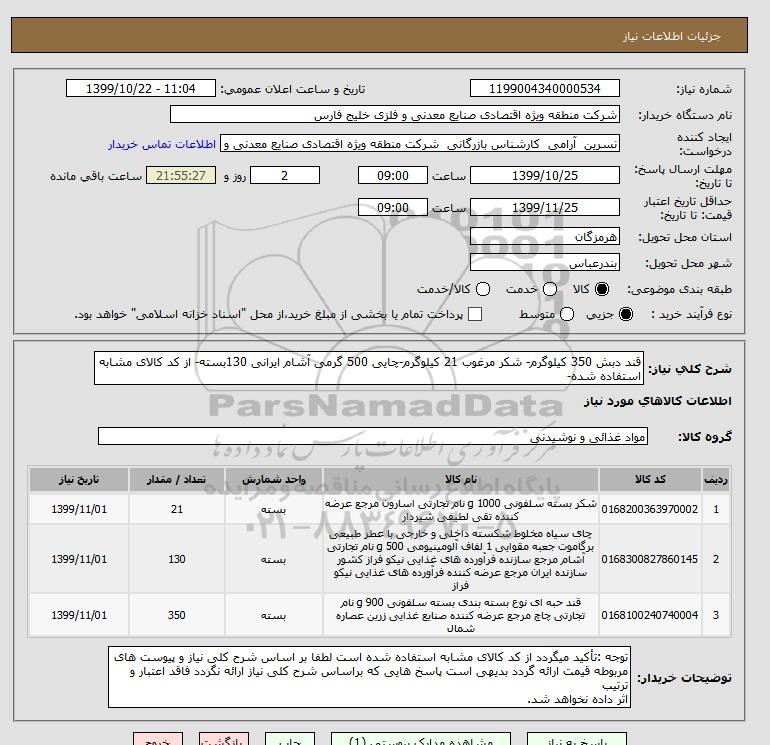Click the remaining days field showing 2

point(285,175)
